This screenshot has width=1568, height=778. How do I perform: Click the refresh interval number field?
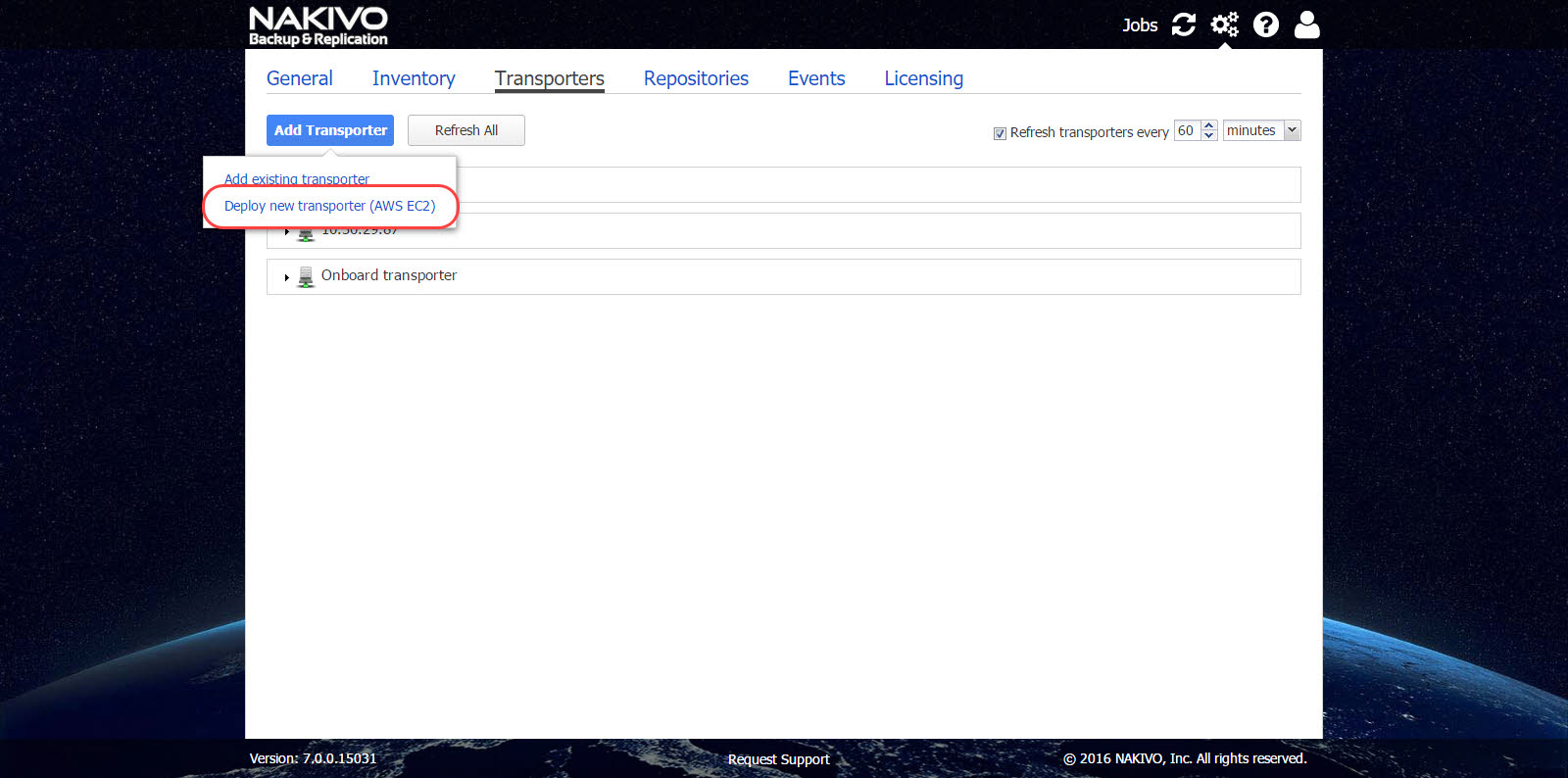(x=1187, y=130)
